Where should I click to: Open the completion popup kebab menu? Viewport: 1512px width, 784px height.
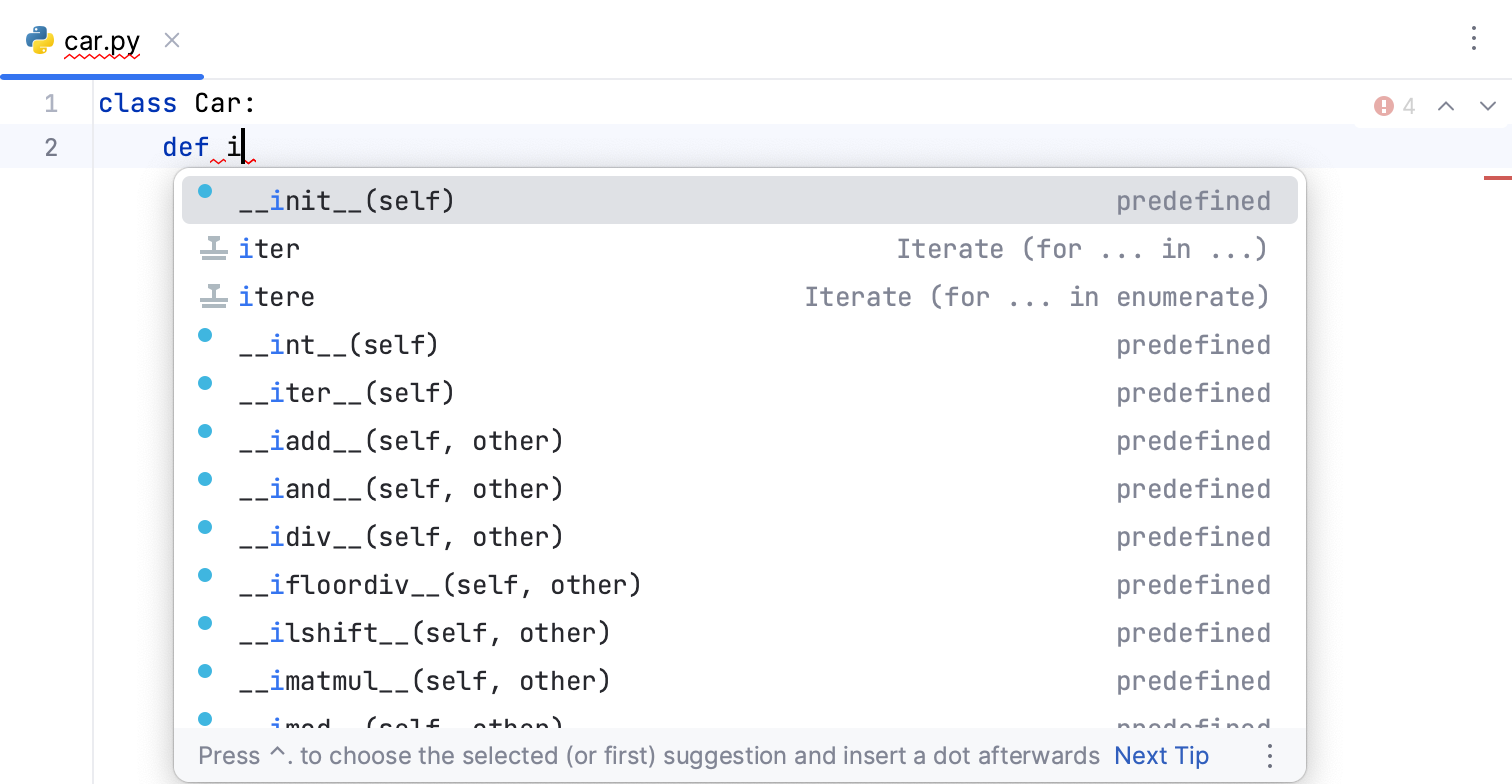coord(1269,757)
